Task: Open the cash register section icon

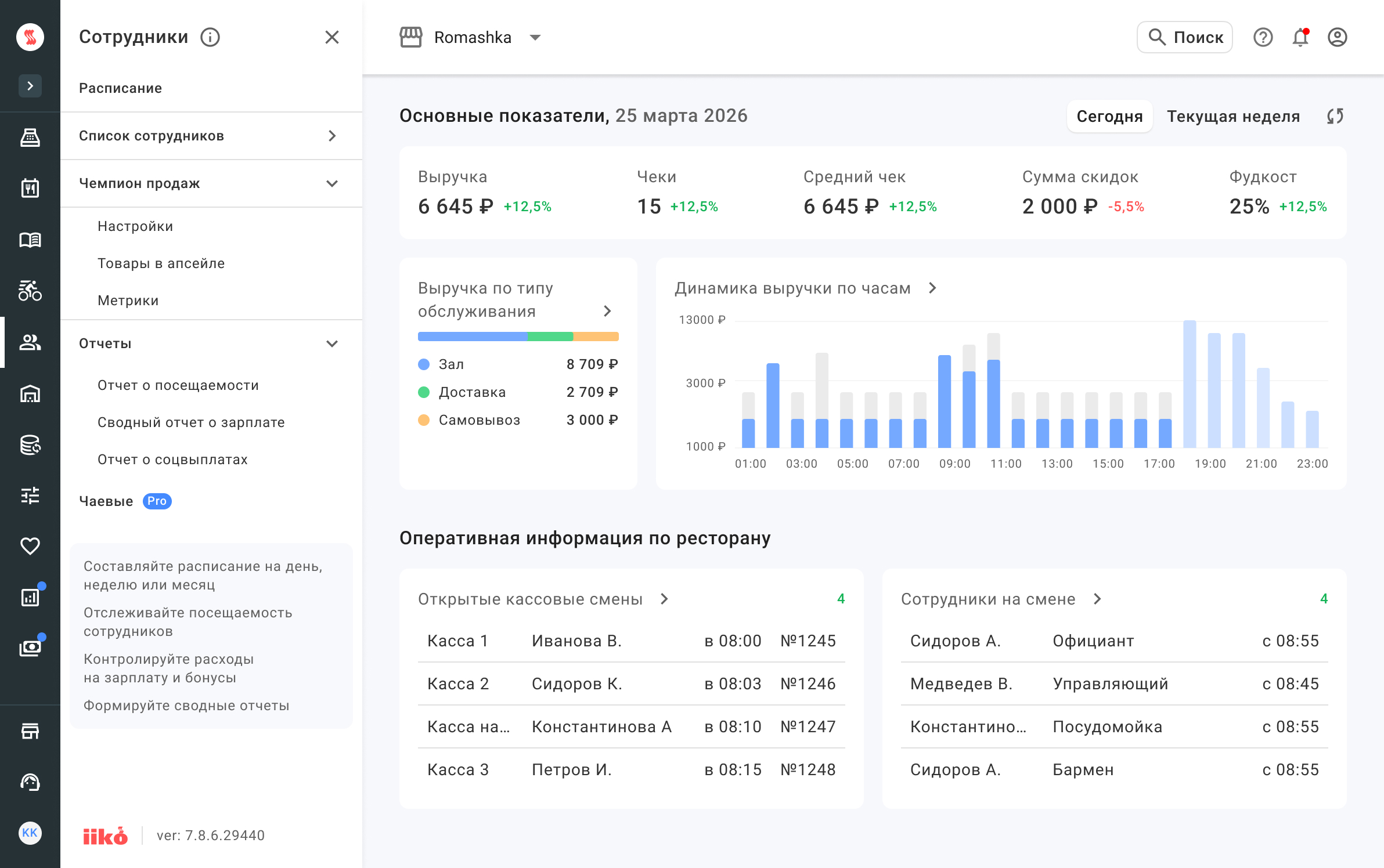Action: 30,138
